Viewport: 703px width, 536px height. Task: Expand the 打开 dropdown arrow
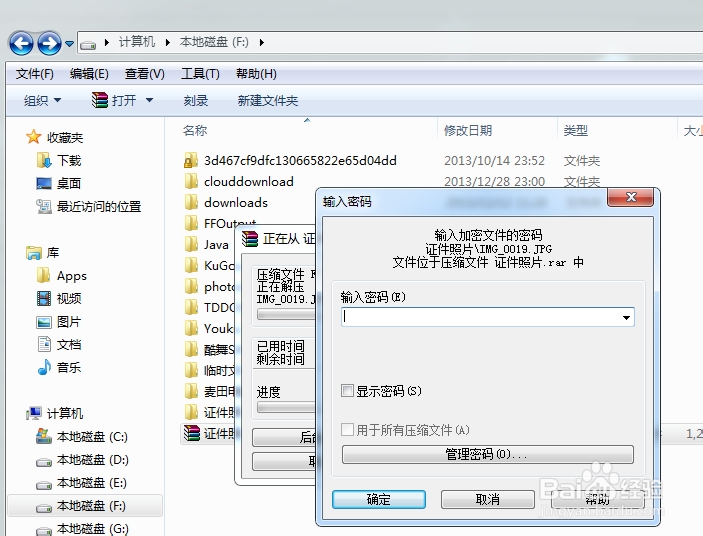tap(149, 100)
